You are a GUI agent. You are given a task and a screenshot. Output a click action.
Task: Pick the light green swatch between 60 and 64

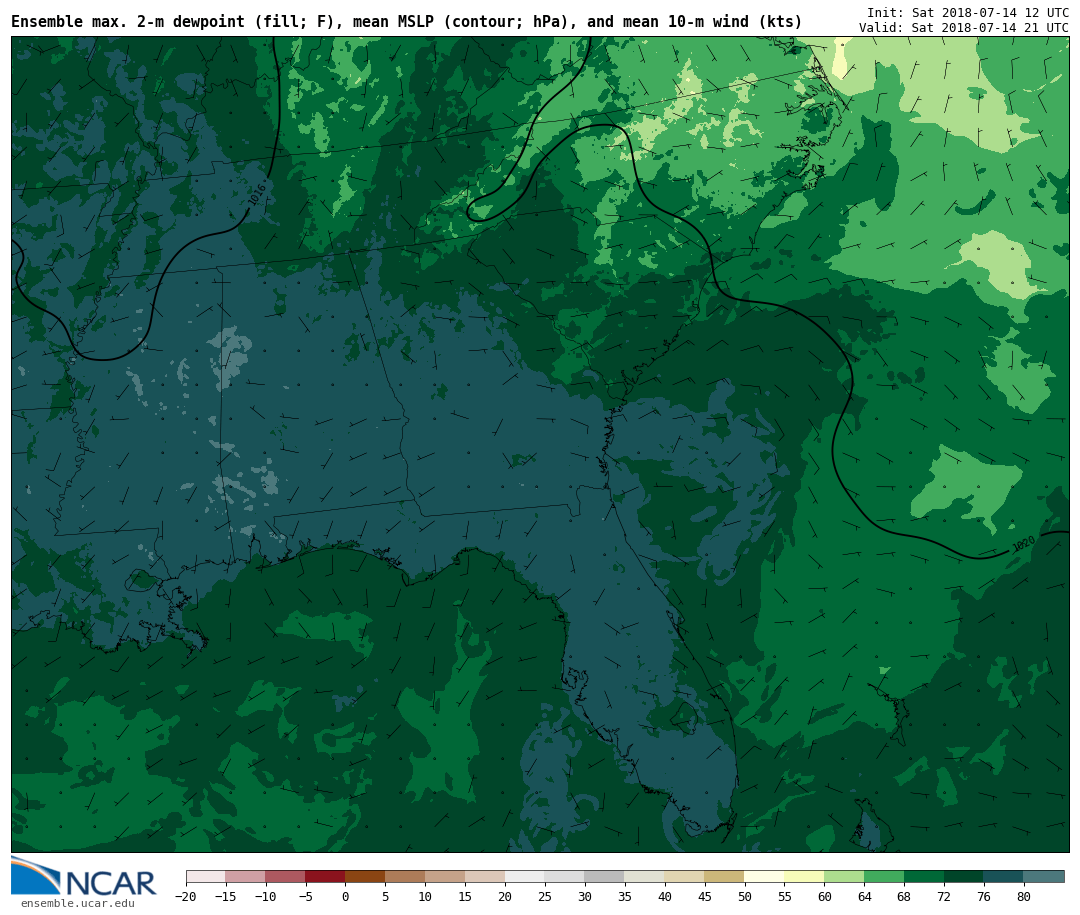coord(844,877)
